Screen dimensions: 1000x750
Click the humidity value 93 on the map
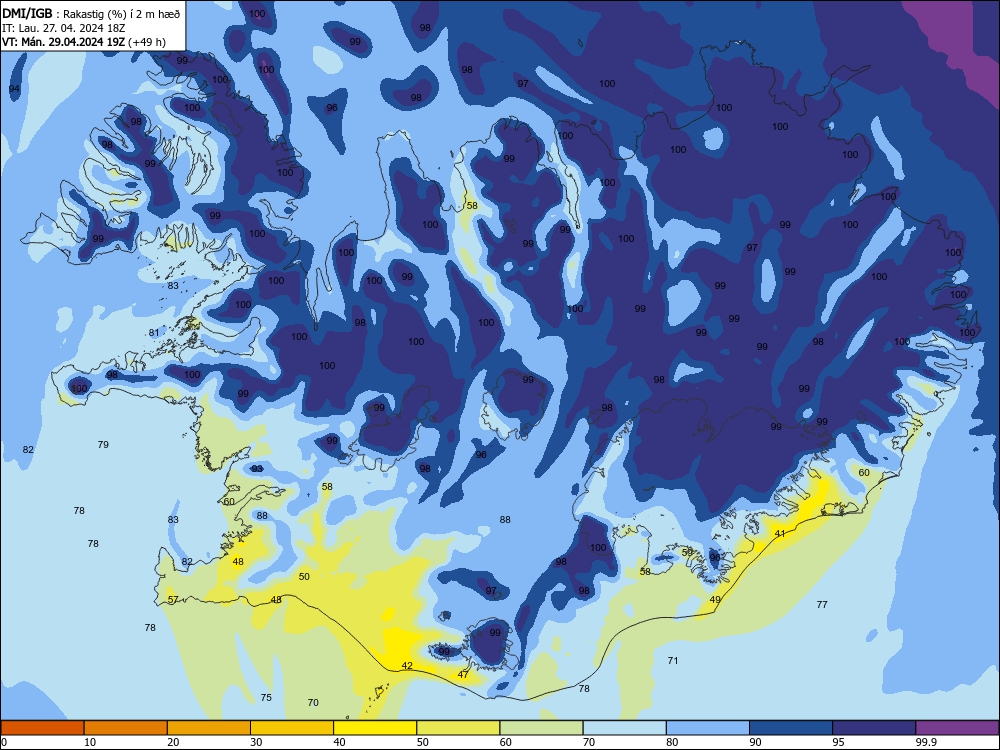click(257, 469)
